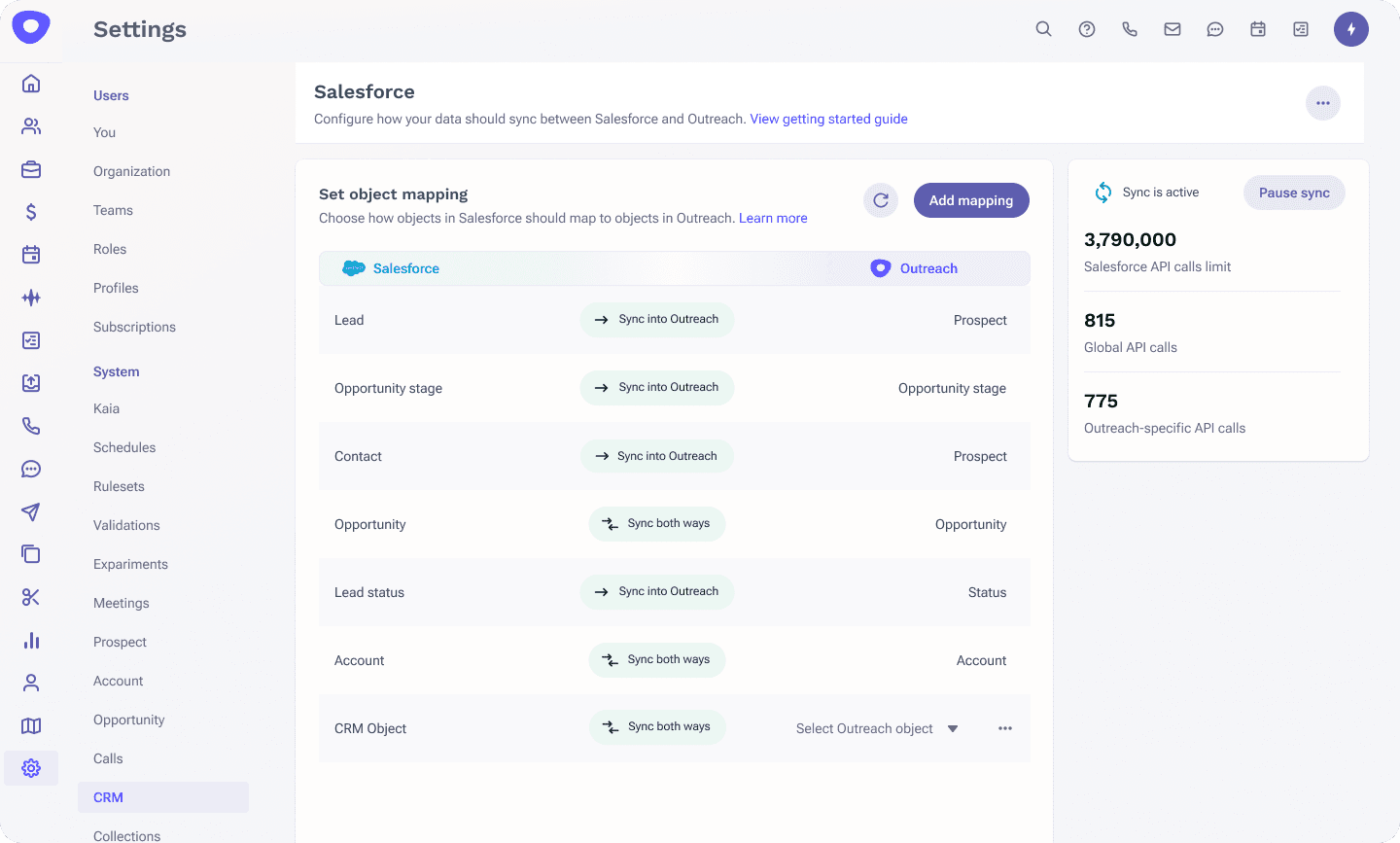Open the calendar icon in header
The height and width of the screenshot is (843, 1400).
pyautogui.click(x=1258, y=29)
